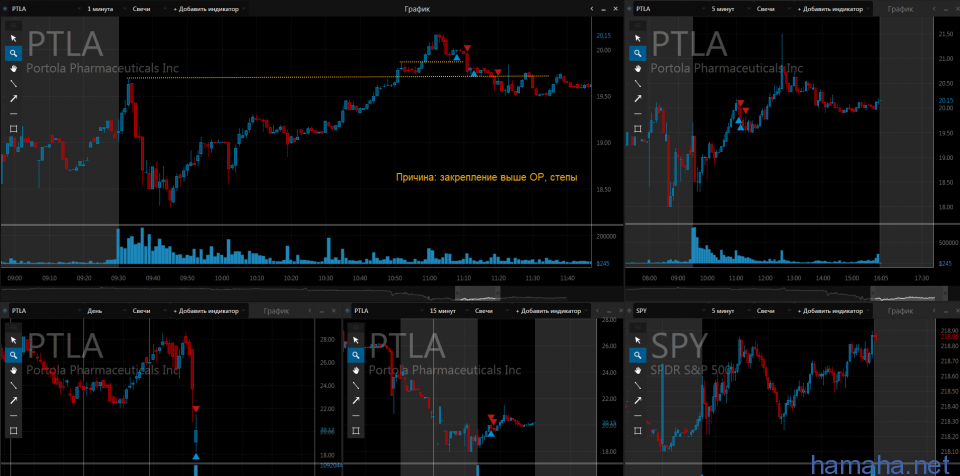960x476 pixels.
Task: Select the arrow drawing tool on the SPY chart
Action: click(x=637, y=400)
